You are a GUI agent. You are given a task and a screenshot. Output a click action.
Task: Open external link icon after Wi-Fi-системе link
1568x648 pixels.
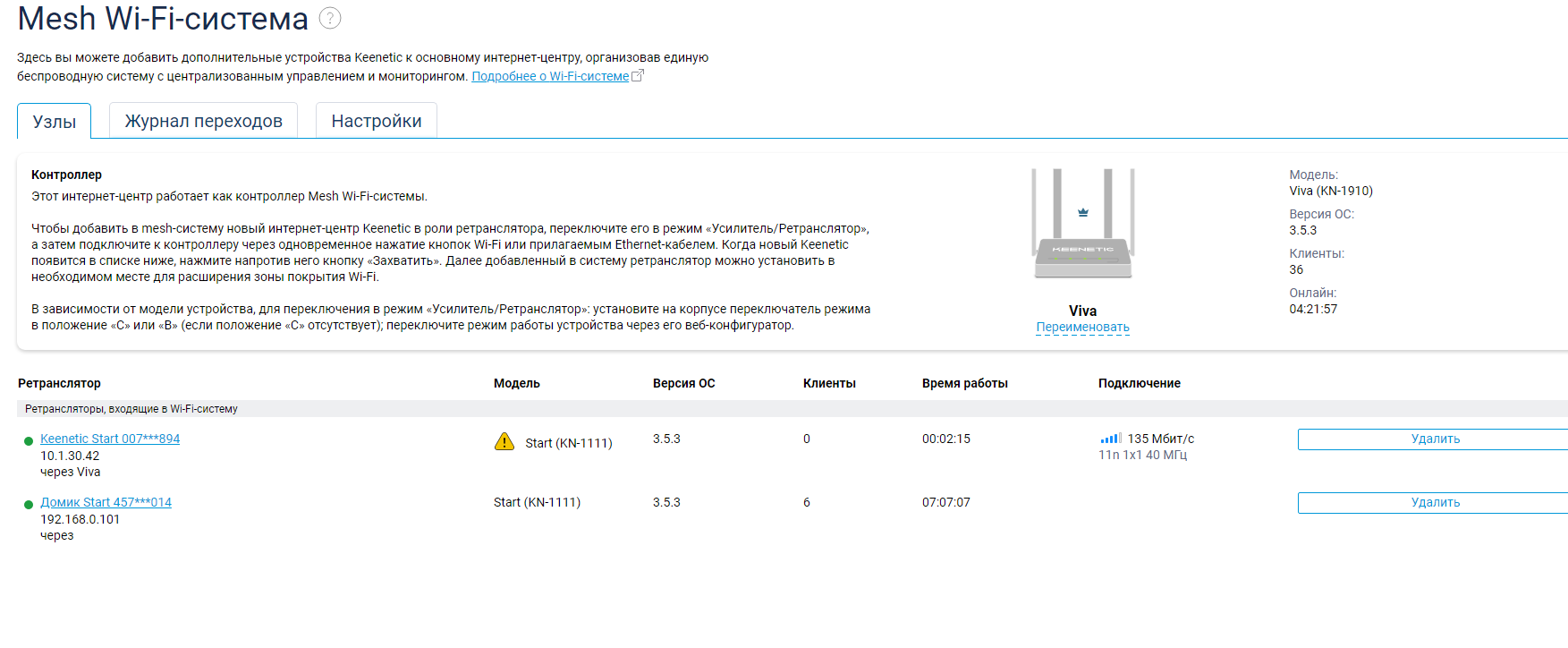[638, 76]
